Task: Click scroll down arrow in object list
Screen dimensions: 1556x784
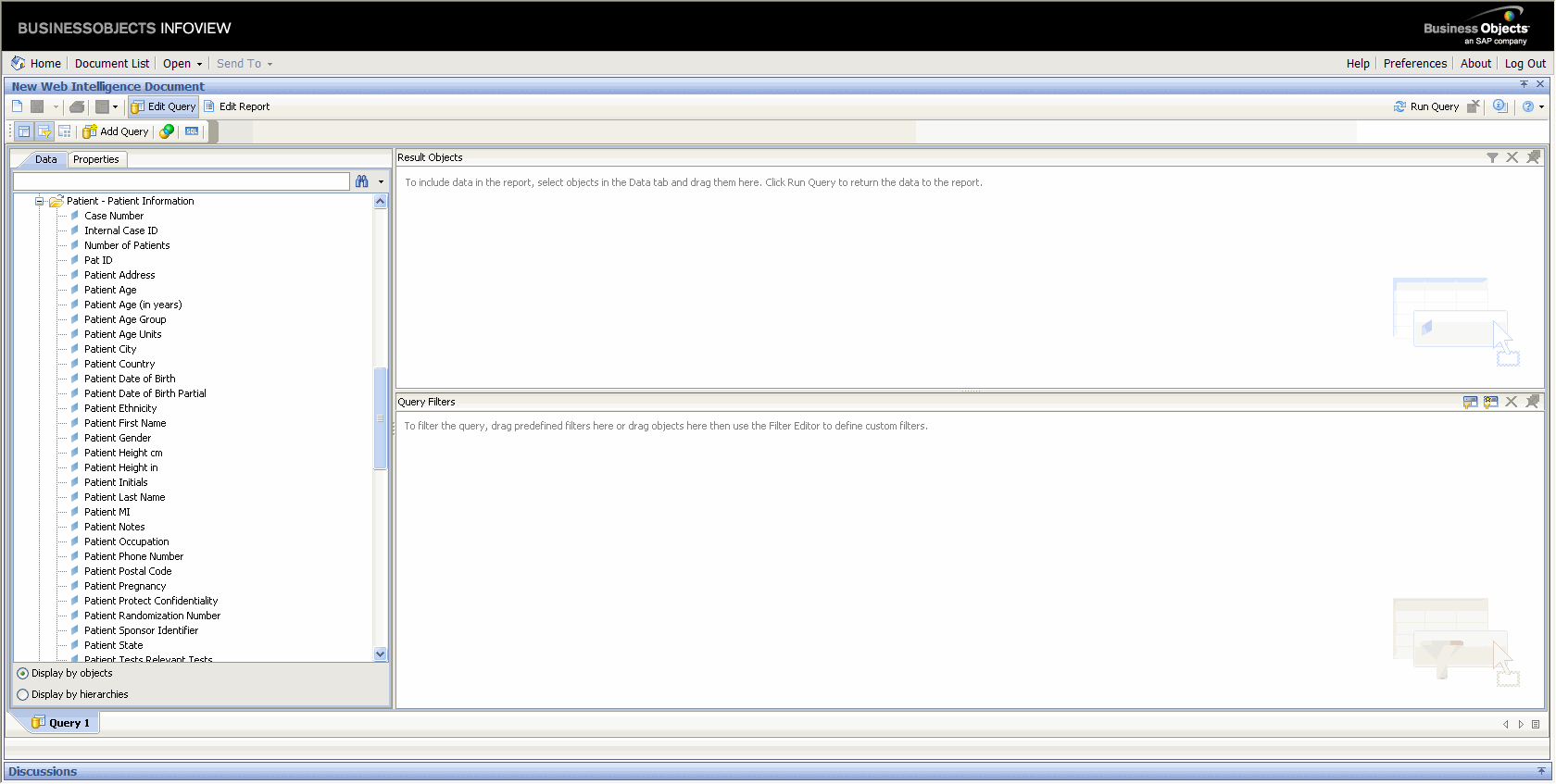Action: pos(380,654)
